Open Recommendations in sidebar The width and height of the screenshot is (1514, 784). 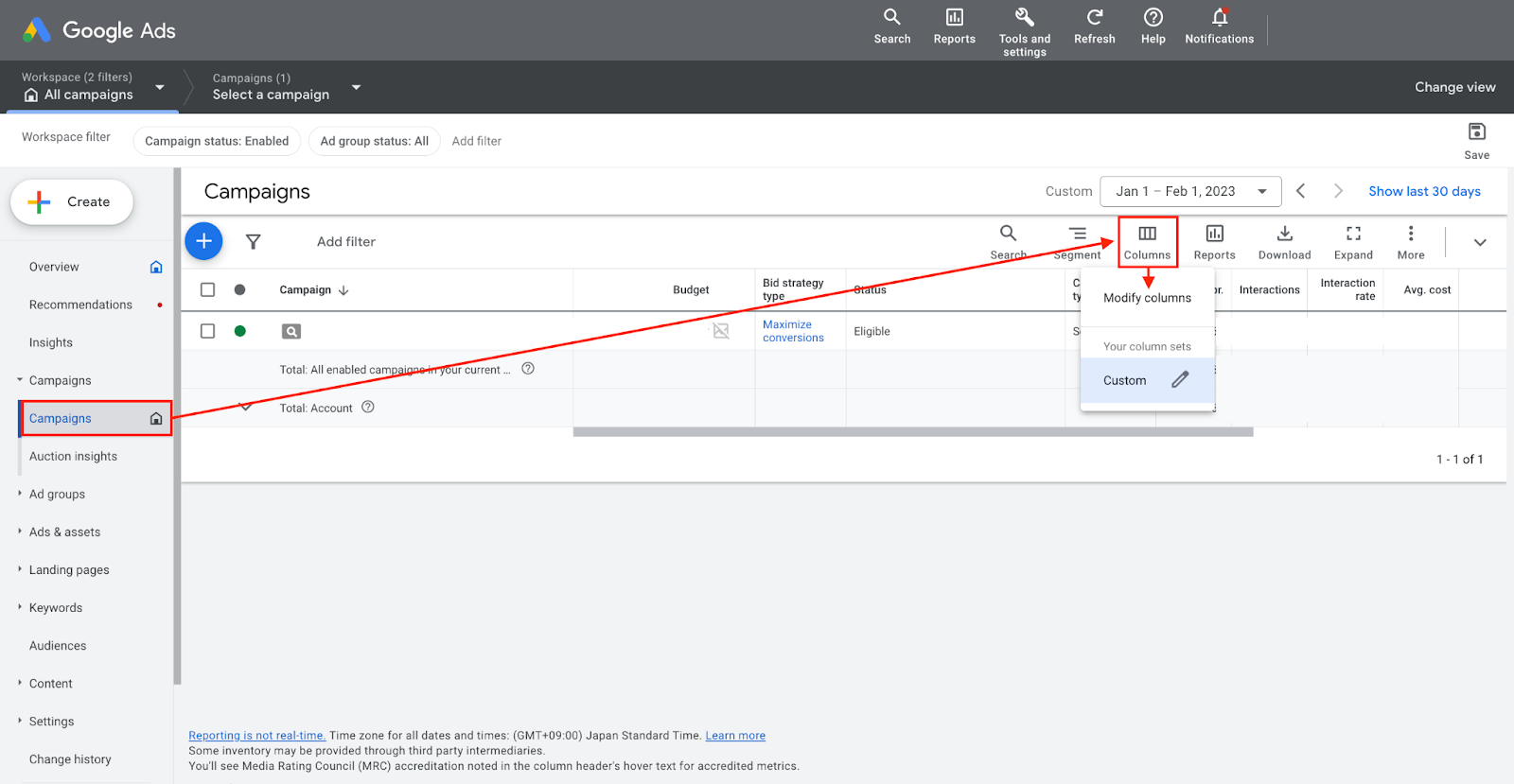coord(80,305)
